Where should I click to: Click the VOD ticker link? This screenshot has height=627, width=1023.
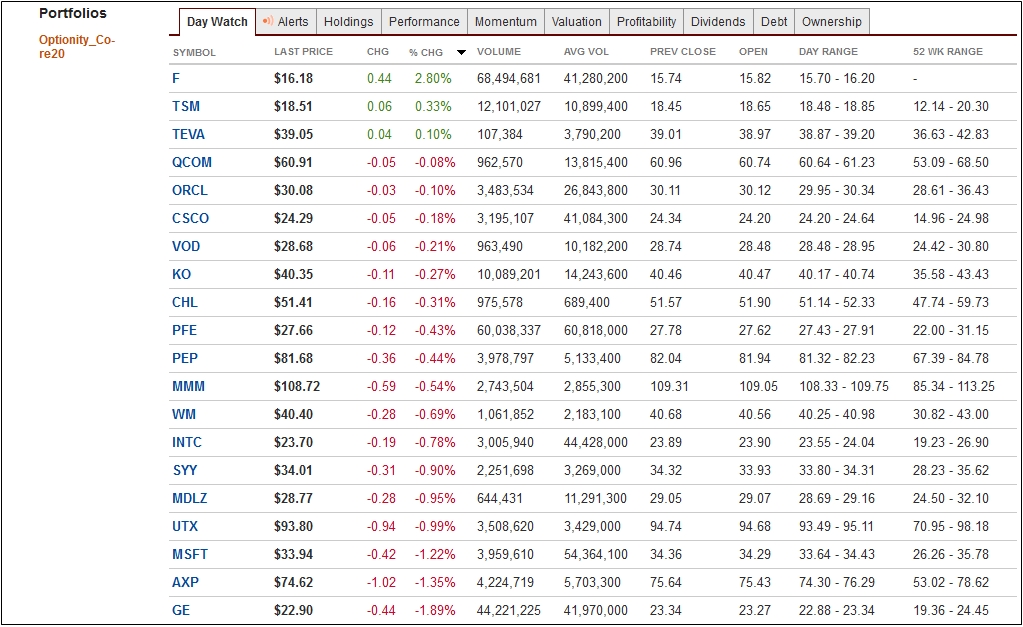pos(186,247)
